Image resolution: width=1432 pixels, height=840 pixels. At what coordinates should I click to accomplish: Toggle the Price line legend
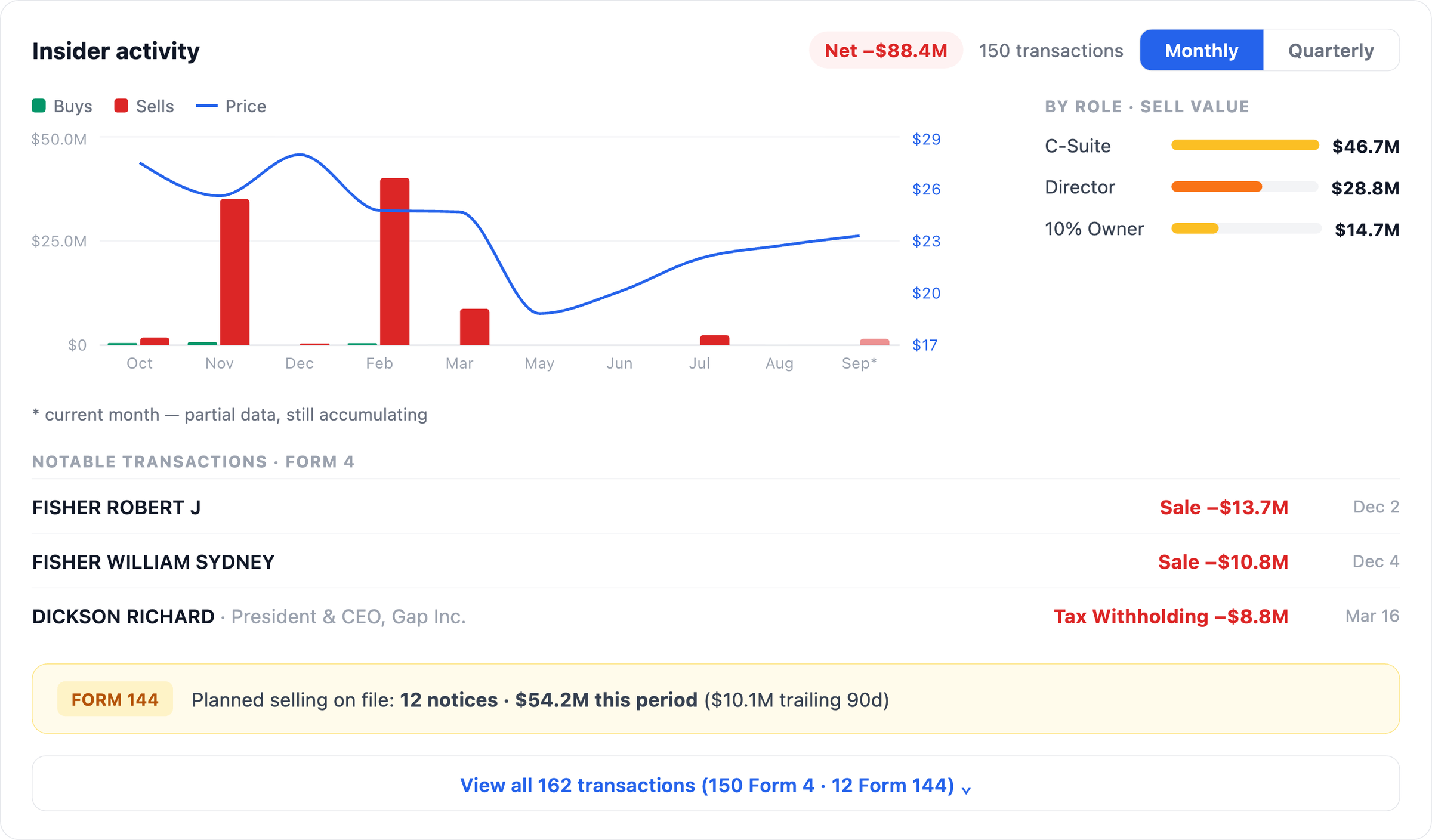click(231, 106)
